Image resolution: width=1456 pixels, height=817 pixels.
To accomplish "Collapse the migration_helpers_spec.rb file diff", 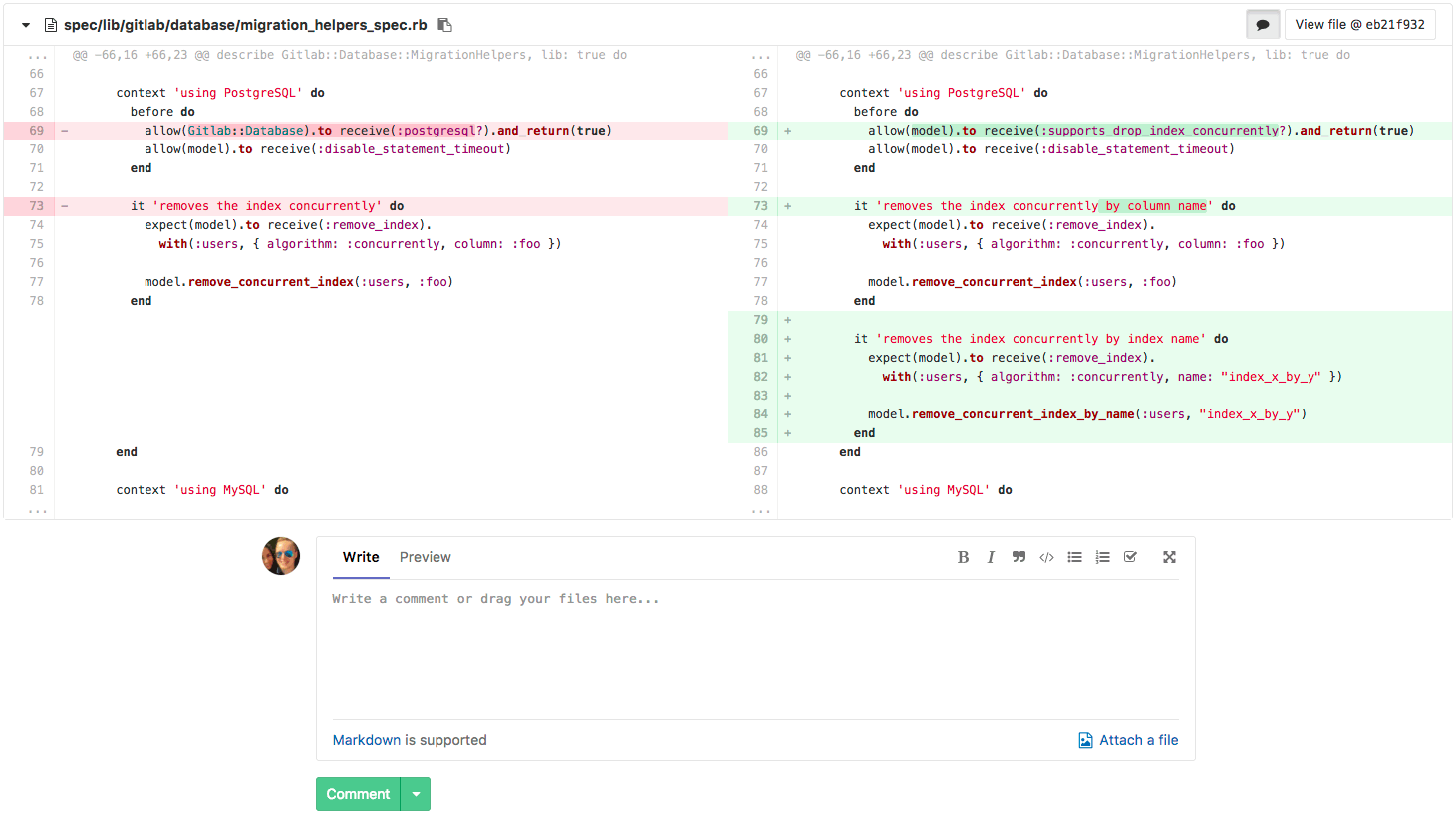I will [26, 25].
